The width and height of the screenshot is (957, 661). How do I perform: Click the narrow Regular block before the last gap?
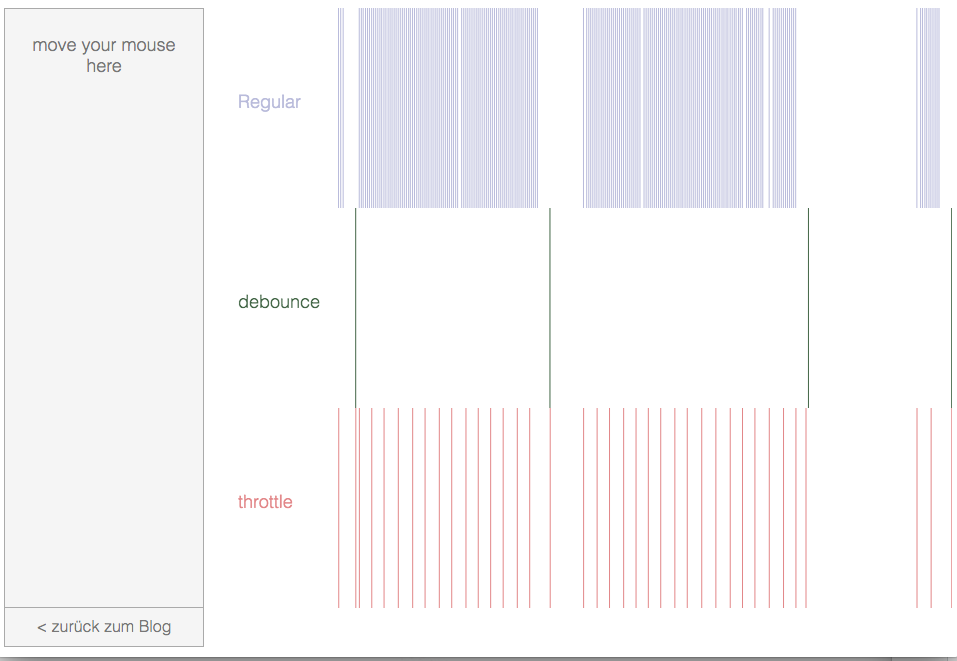click(782, 108)
